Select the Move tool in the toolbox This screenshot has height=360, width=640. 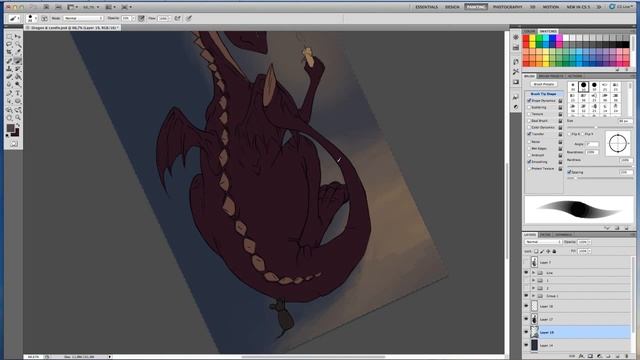click(18, 36)
